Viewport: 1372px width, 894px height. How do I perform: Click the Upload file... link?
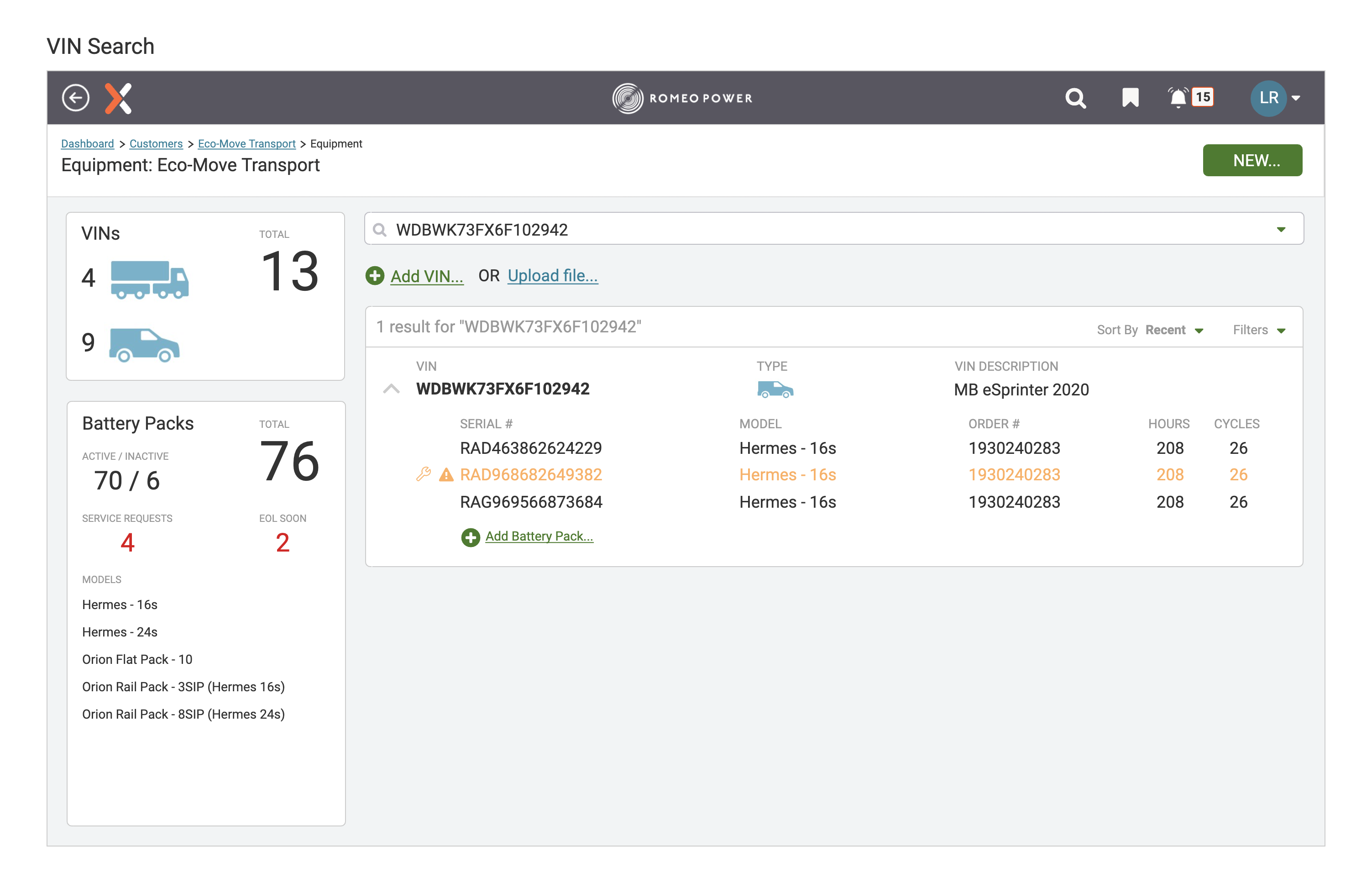(x=552, y=276)
